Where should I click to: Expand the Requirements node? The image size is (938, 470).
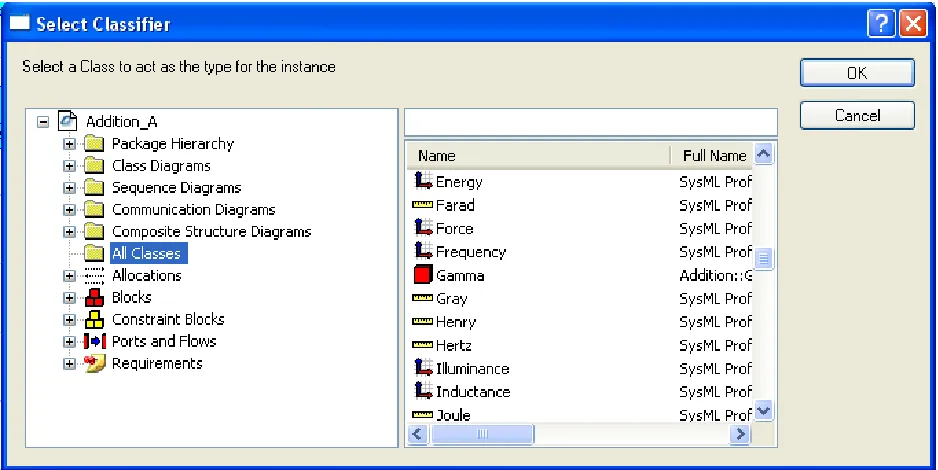69,364
